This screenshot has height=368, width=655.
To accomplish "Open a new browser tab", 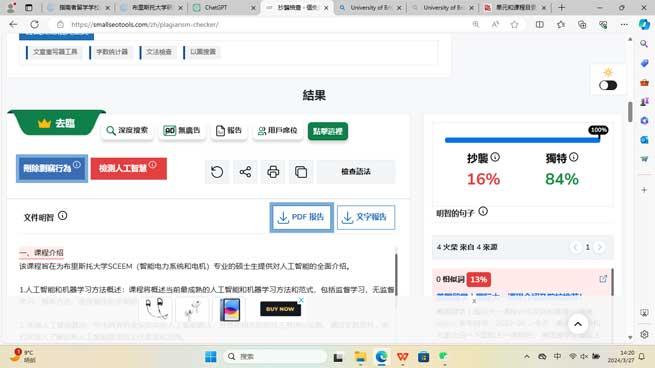I will click(561, 8).
